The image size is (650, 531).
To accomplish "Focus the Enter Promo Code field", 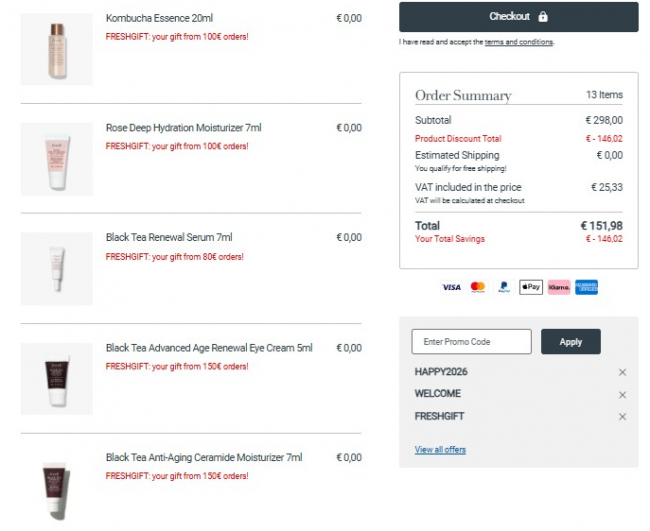I will (x=471, y=342).
